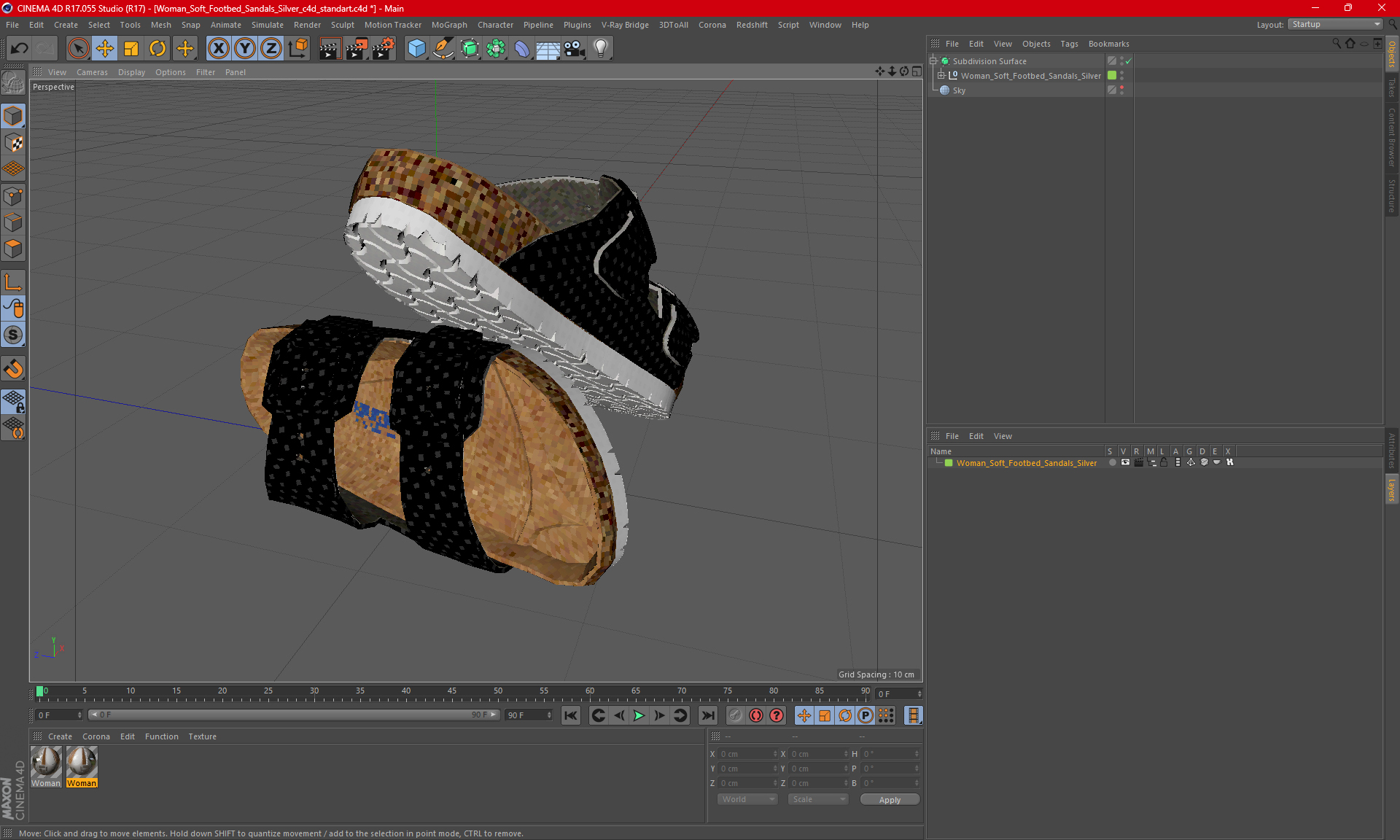This screenshot has width=1400, height=840.
Task: Click the Undo arrow icon
Action: click(20, 48)
